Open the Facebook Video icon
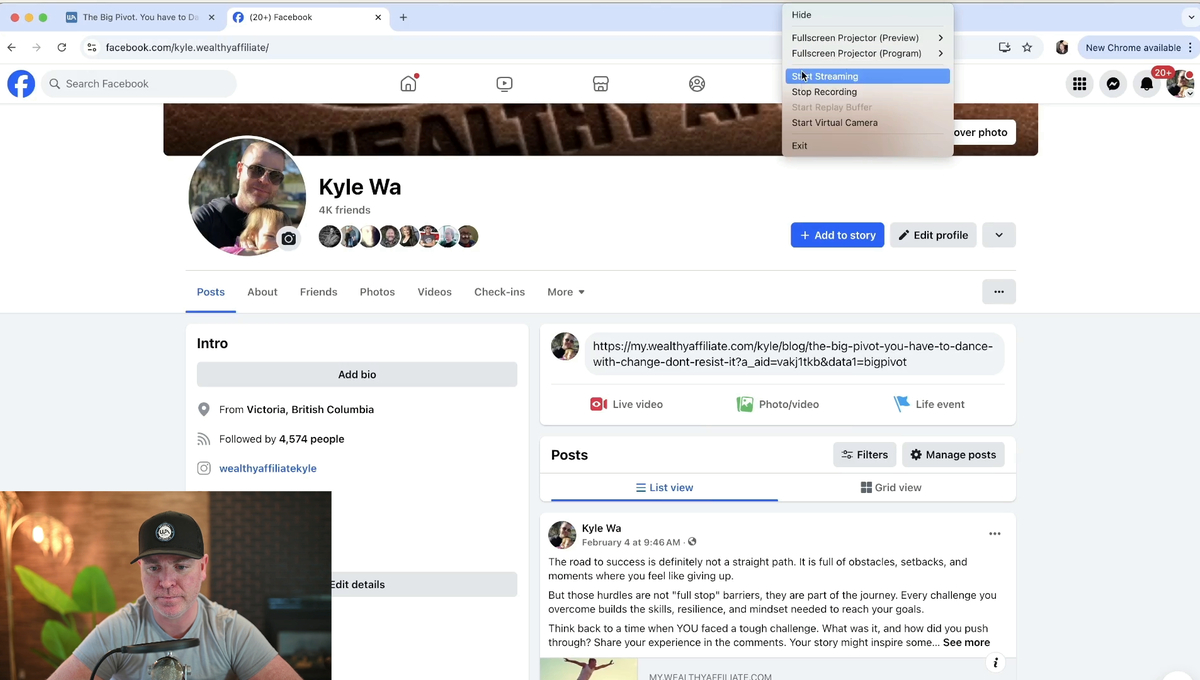This screenshot has width=1200, height=680. [x=504, y=84]
